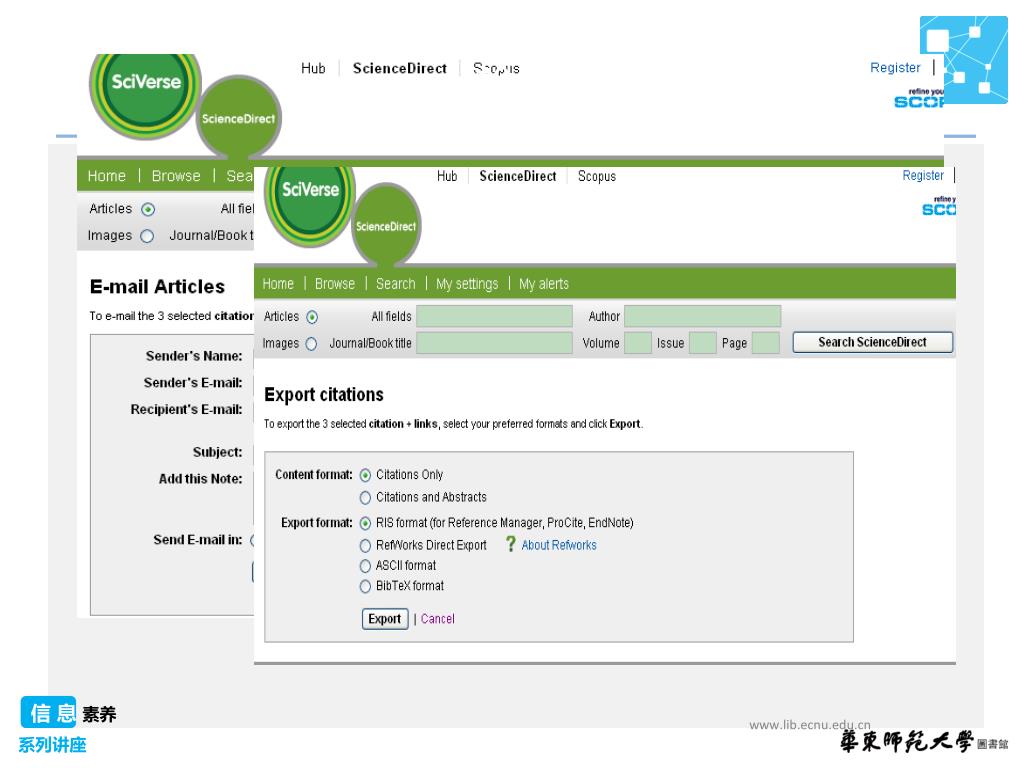Select Citations Only content format
Screen dimensions: 1024x768
tap(365, 475)
